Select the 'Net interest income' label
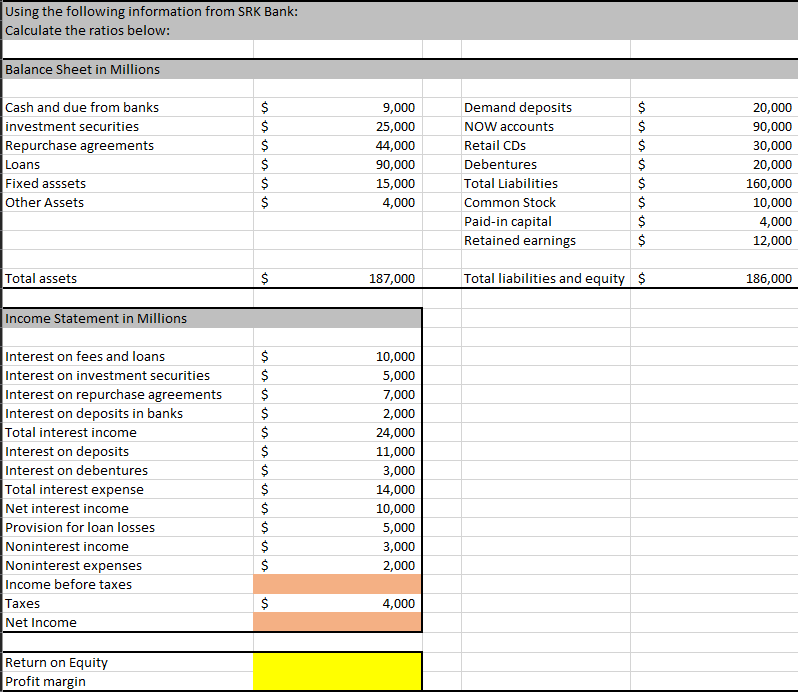 [x=128, y=508]
